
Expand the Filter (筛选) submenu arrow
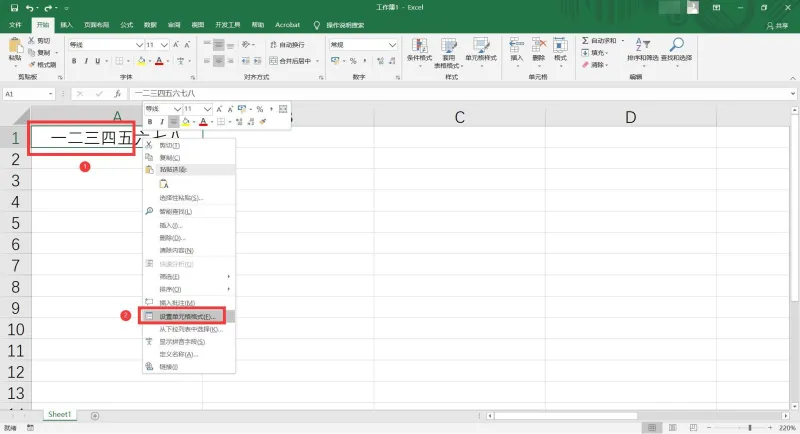pyautogui.click(x=229, y=276)
